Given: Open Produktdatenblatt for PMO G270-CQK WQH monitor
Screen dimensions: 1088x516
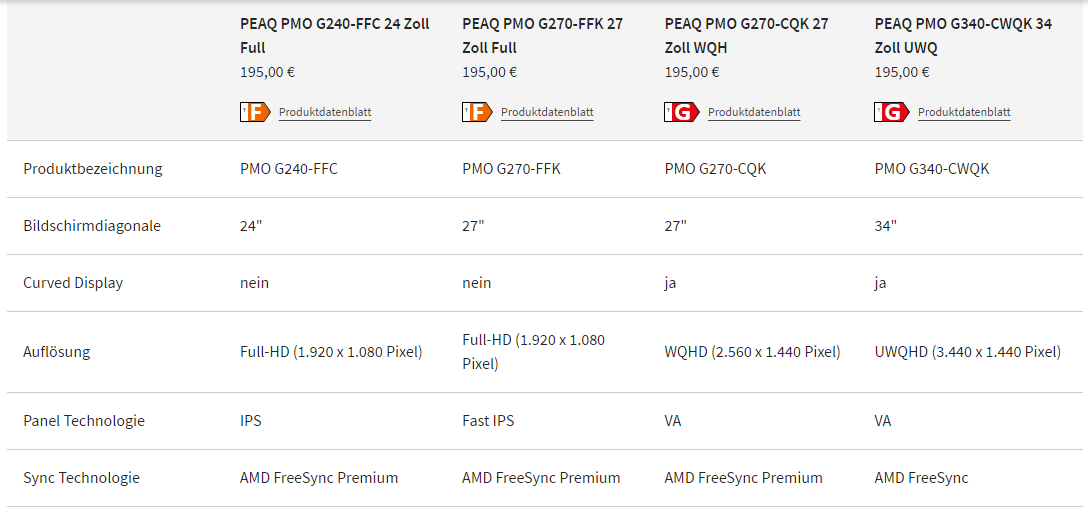Looking at the screenshot, I should (754, 112).
